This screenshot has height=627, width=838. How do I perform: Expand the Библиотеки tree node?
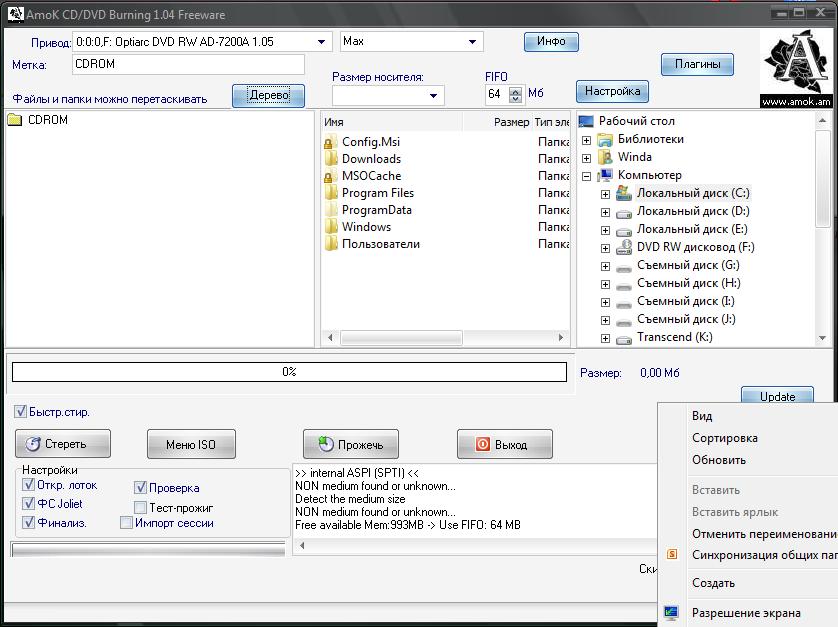[x=586, y=140]
